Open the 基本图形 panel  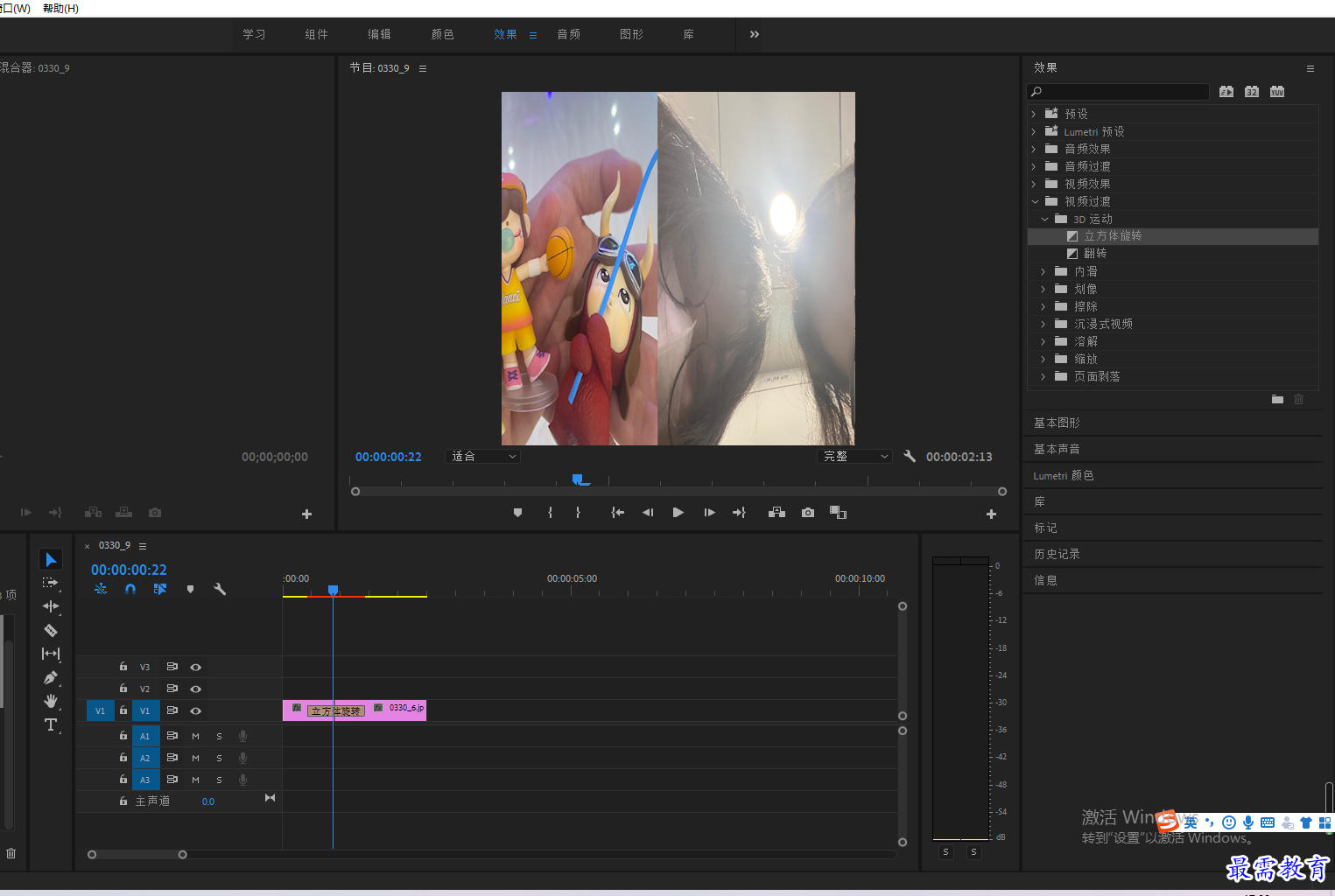(1057, 423)
